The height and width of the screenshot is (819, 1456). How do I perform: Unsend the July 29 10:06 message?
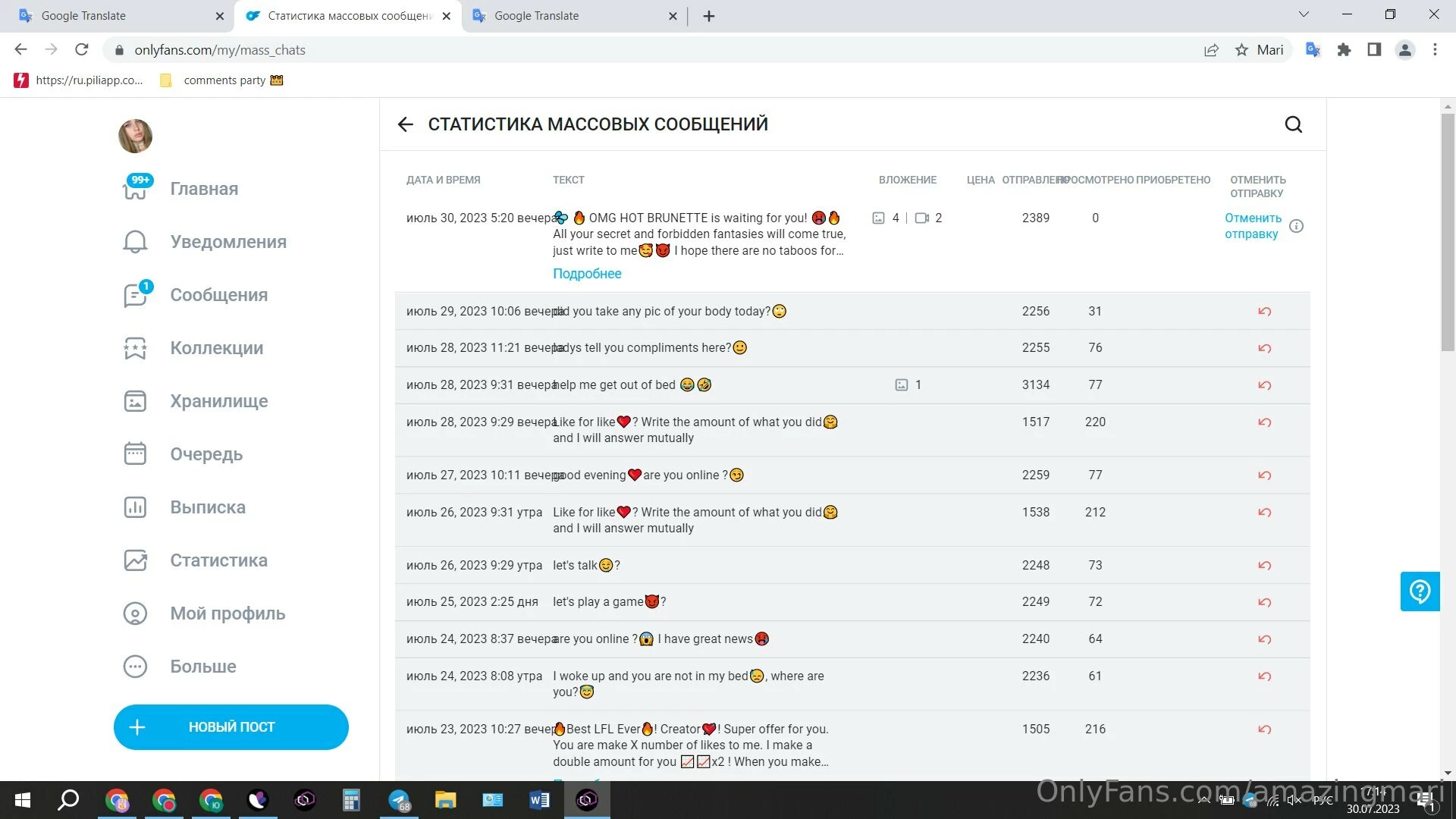[1264, 312]
